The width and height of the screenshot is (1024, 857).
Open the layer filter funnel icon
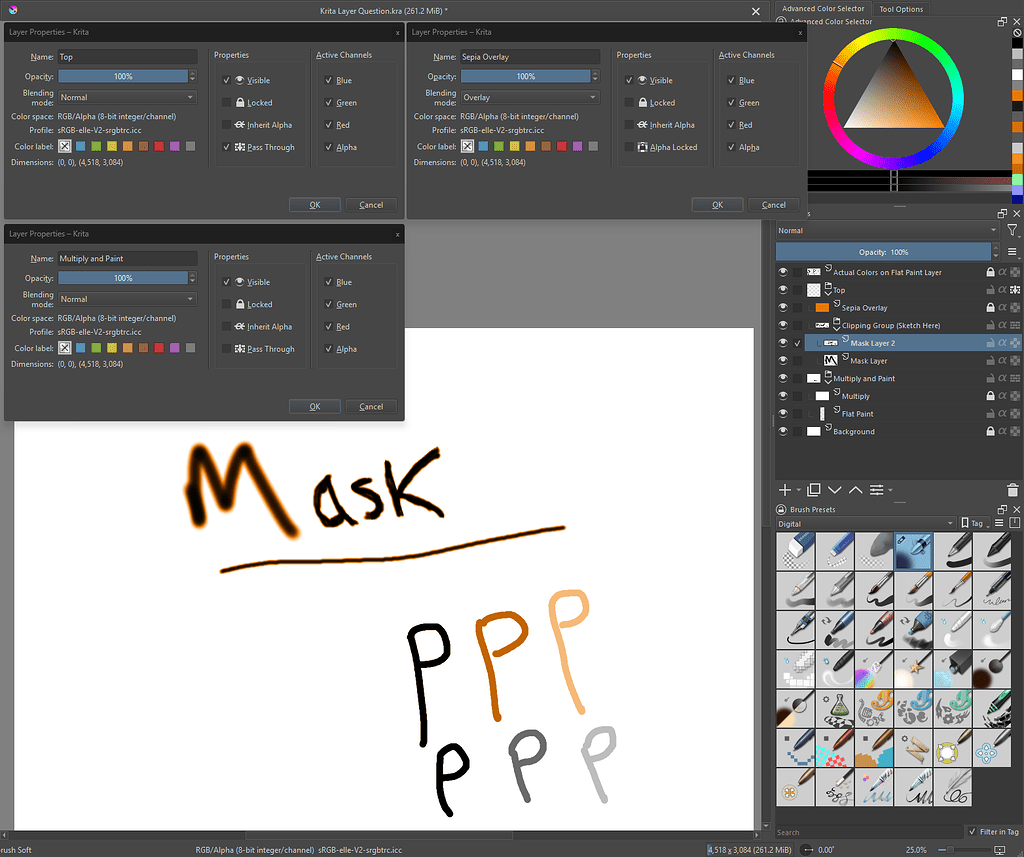tap(1013, 230)
